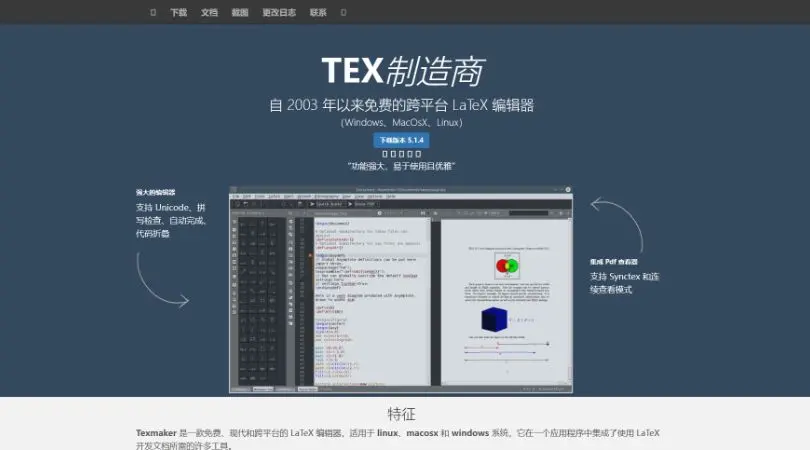
Task: Click the 特征 section heading
Action: click(401, 414)
